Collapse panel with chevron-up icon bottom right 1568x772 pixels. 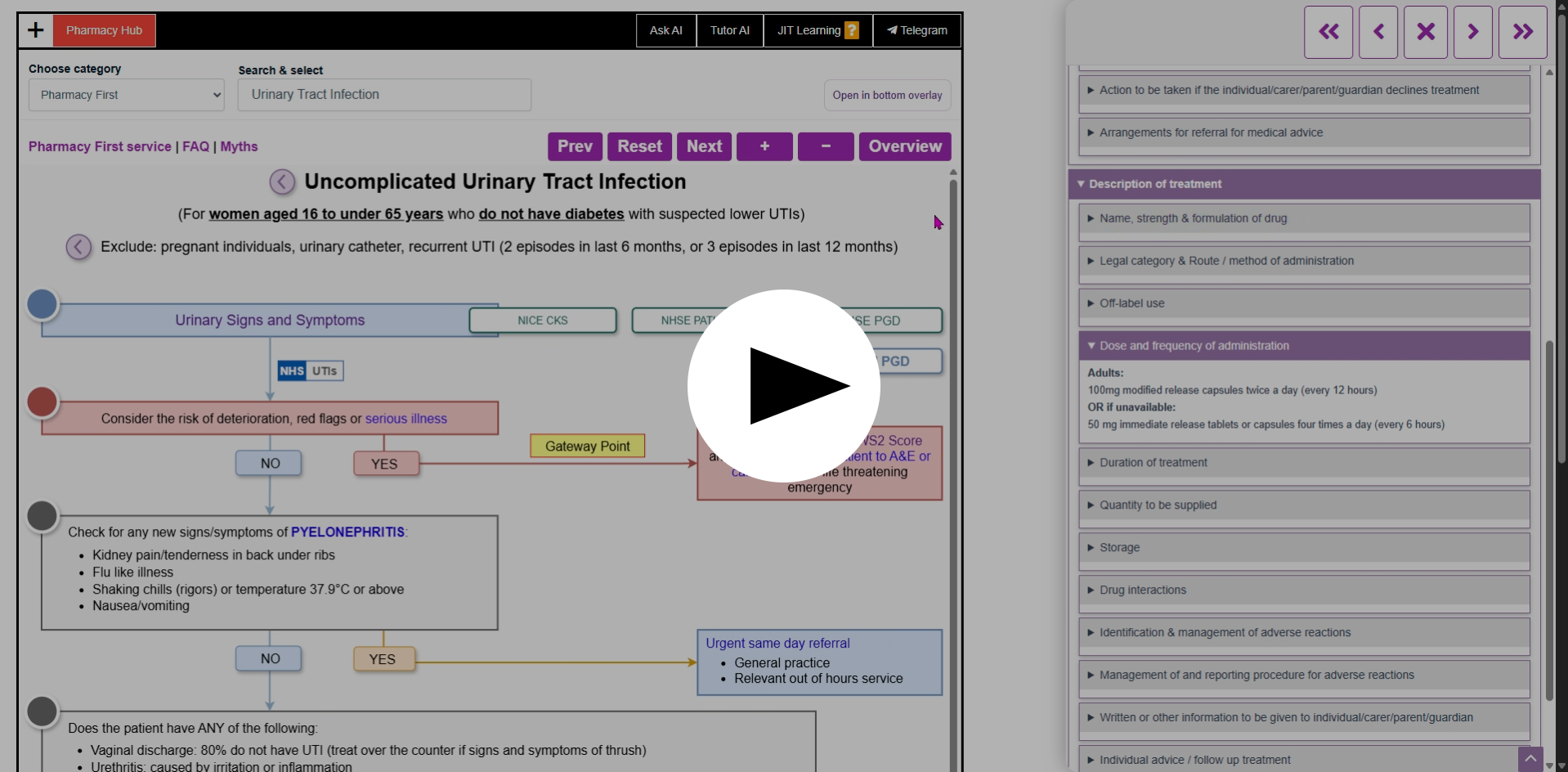point(1530,759)
